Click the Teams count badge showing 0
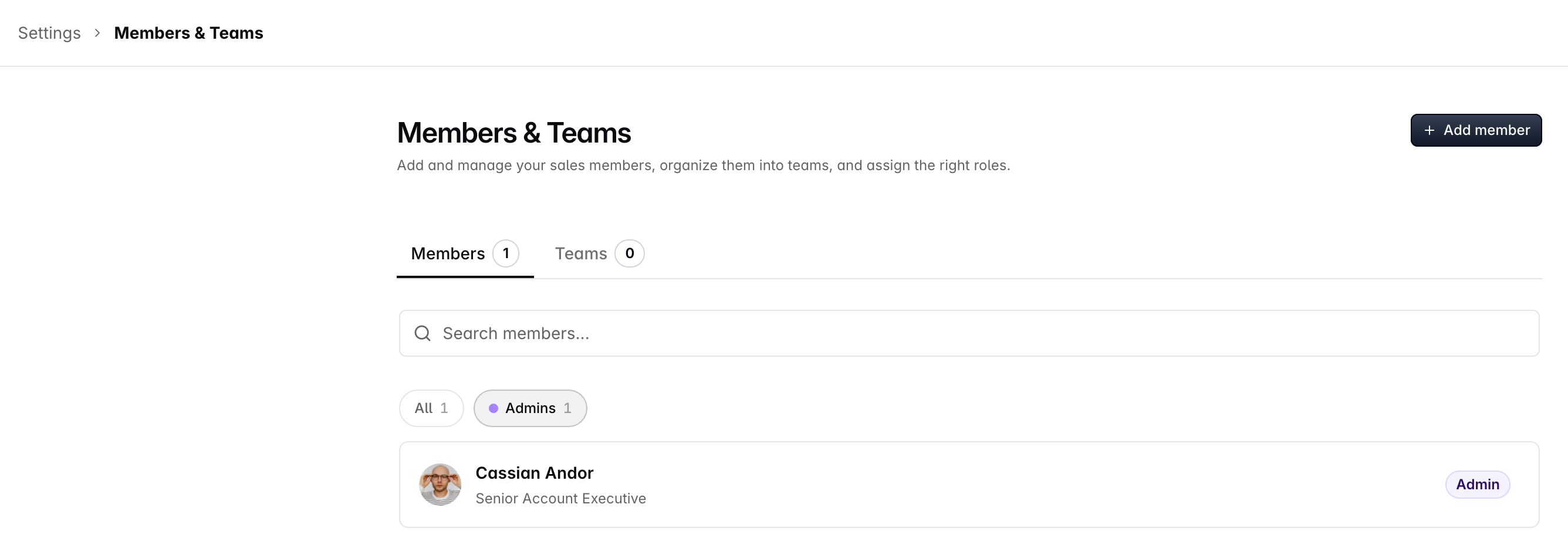Screen dimensions: 1568x555 click(x=628, y=253)
